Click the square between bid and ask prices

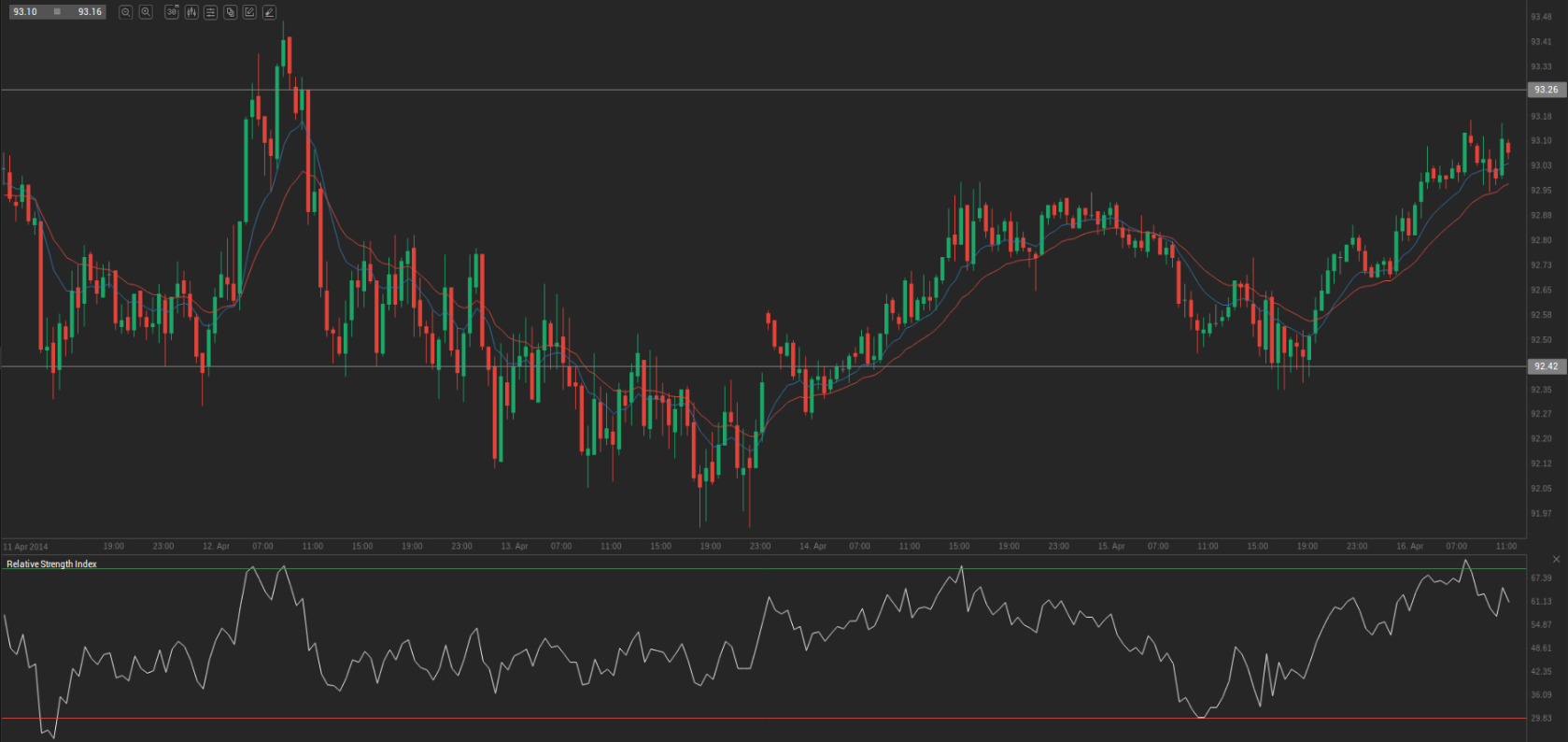click(x=57, y=12)
